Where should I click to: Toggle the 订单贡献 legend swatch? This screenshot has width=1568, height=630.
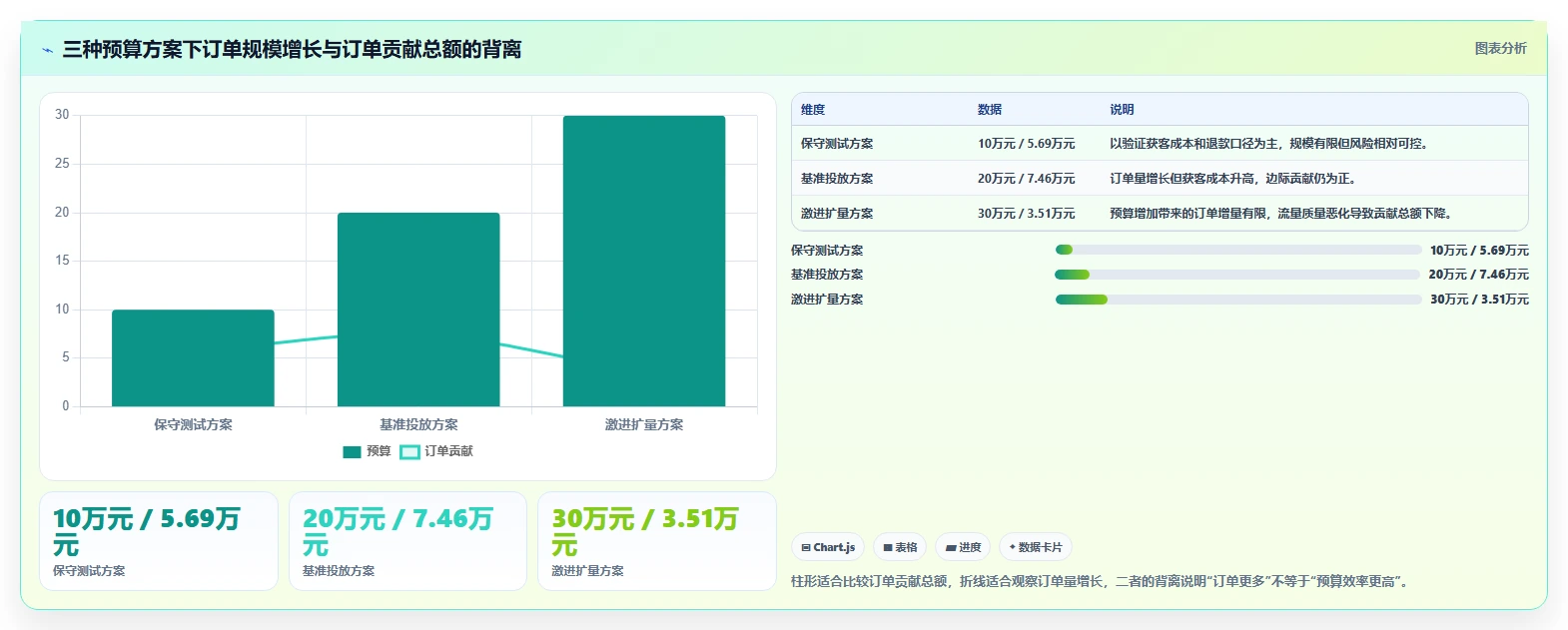tap(409, 451)
